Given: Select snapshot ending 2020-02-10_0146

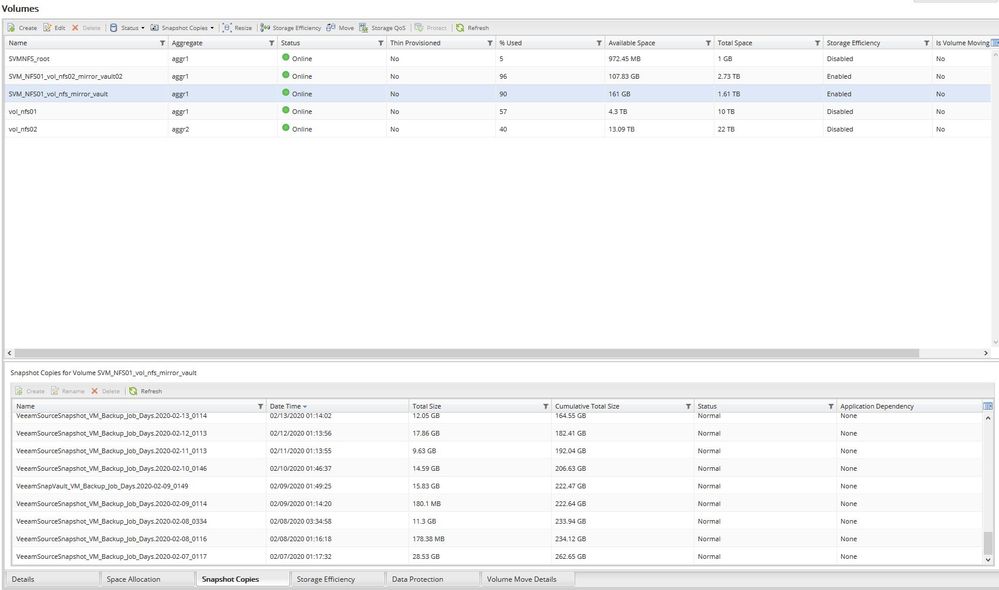Looking at the screenshot, I should pyautogui.click(x=497, y=468).
